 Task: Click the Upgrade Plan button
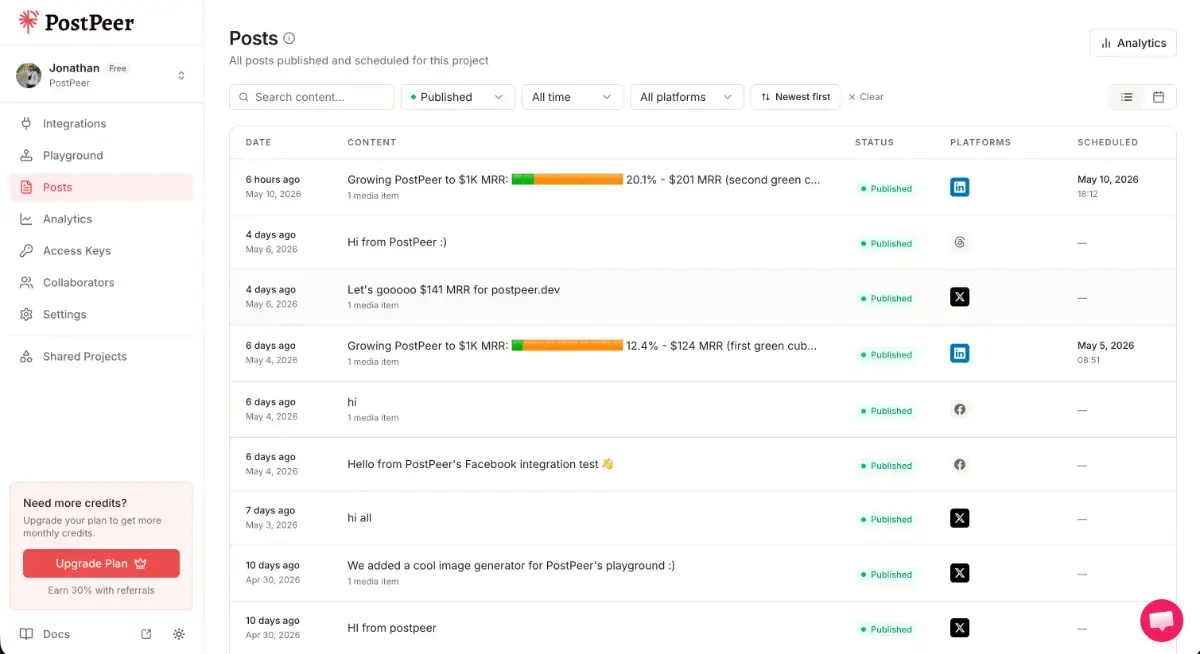(101, 563)
